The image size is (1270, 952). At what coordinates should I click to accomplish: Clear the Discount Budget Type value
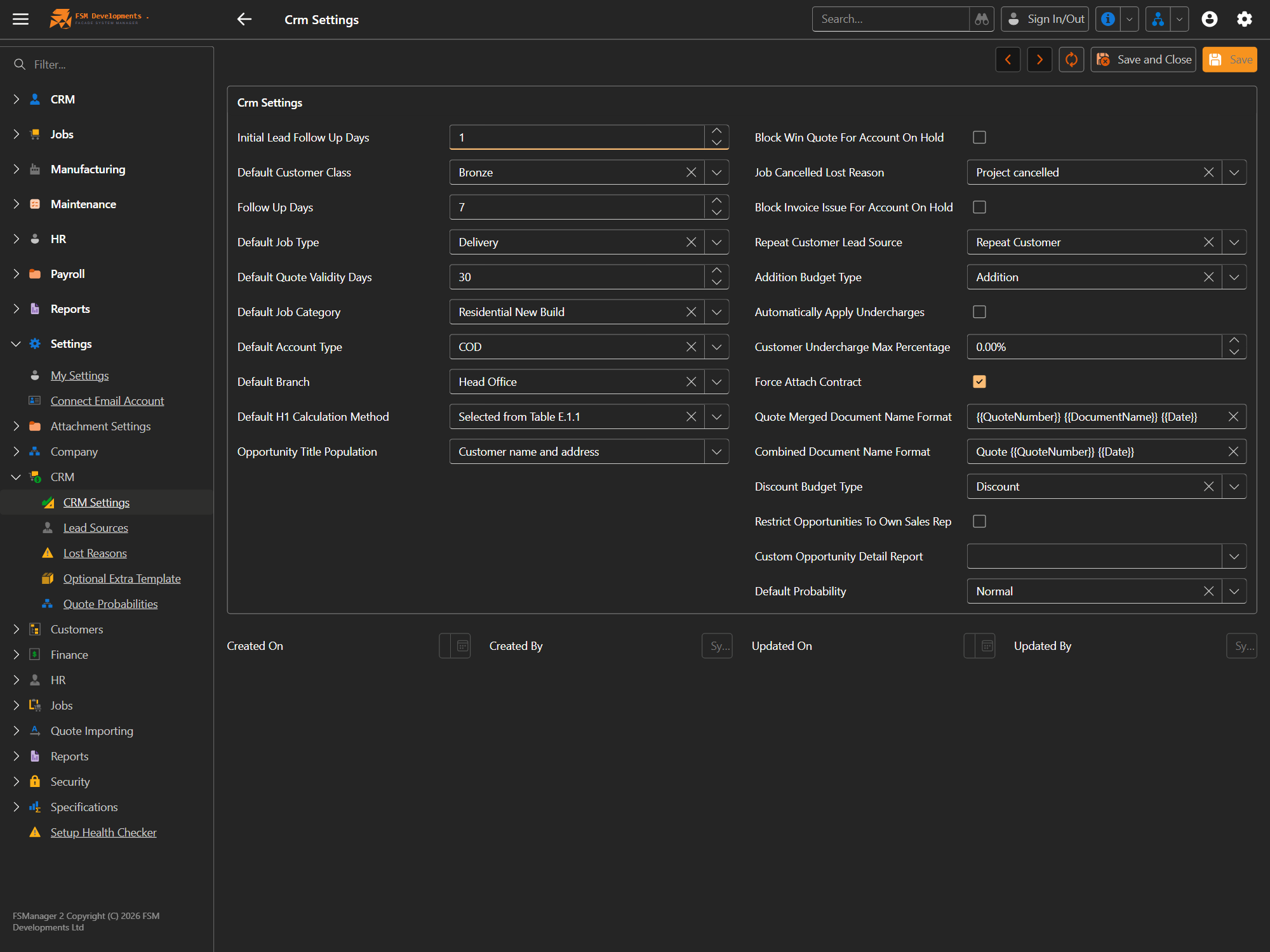pos(1209,486)
